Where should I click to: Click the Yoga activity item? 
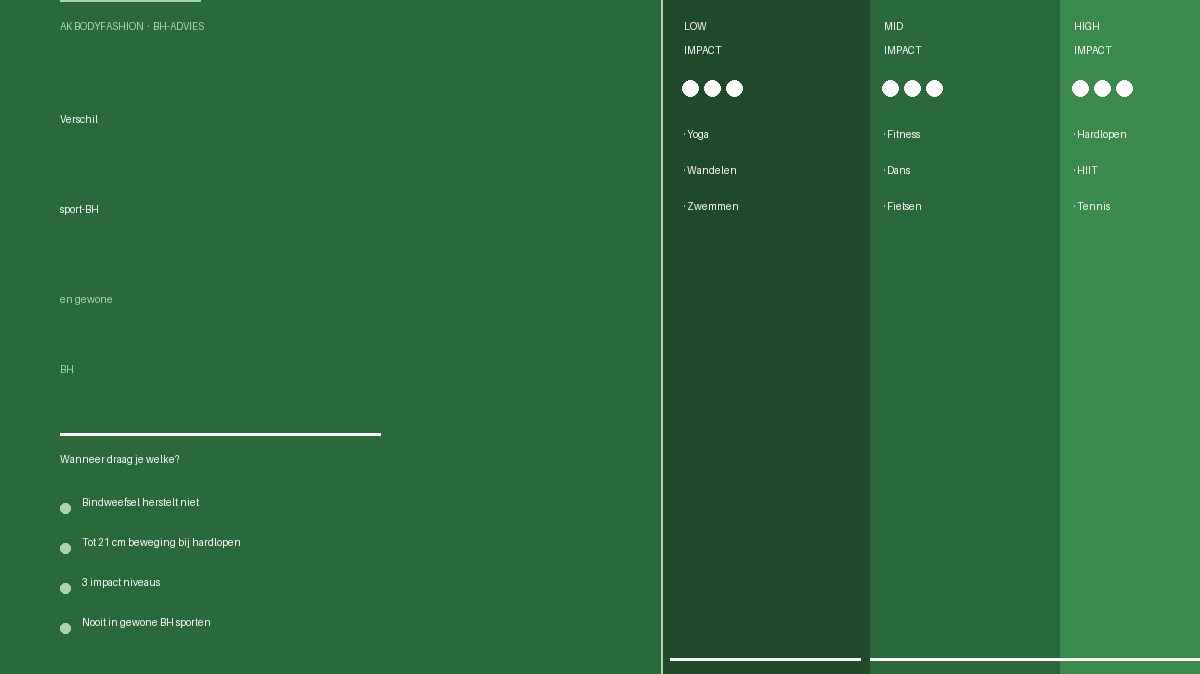[x=696, y=134]
